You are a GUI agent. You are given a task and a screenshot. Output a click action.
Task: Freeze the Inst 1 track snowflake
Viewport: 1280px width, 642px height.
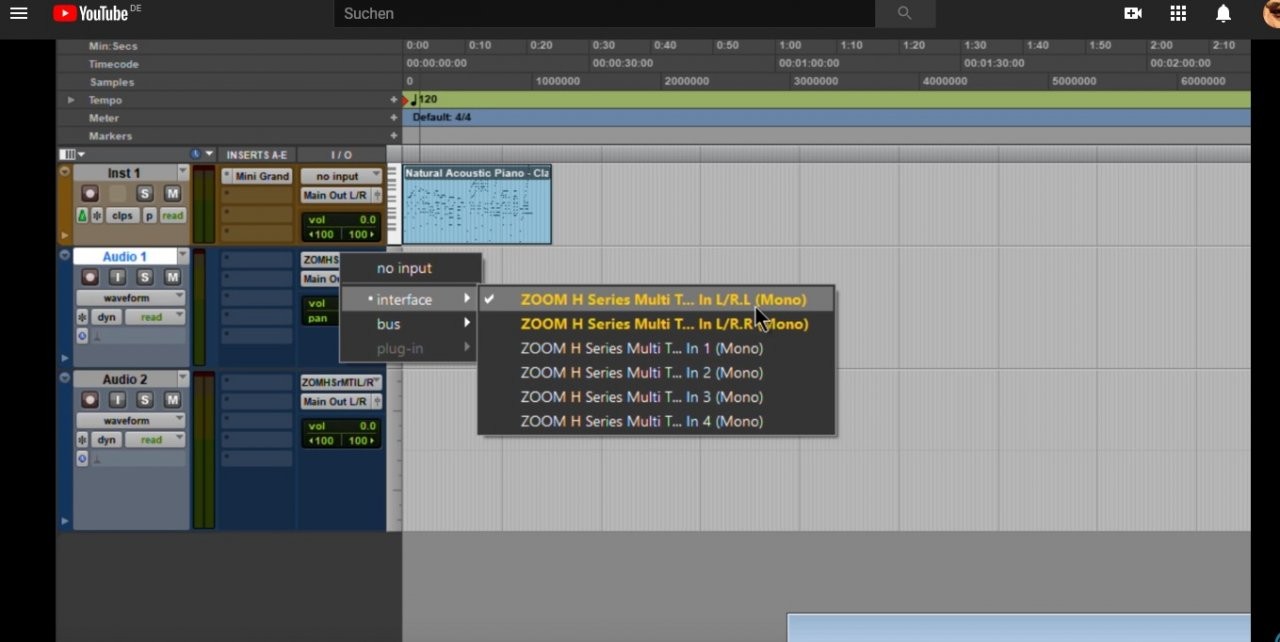(x=97, y=216)
